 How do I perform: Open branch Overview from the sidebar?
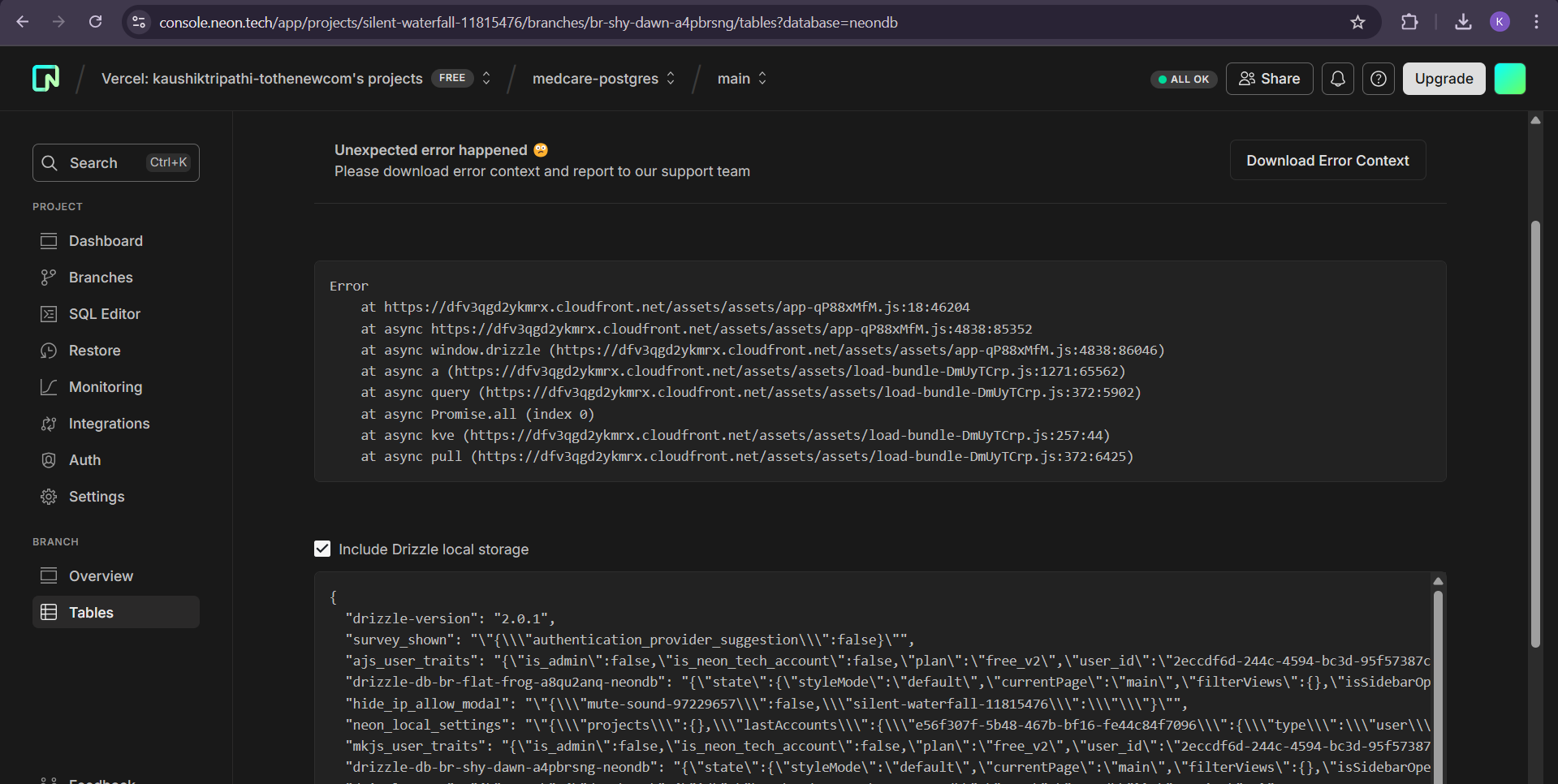click(x=116, y=576)
